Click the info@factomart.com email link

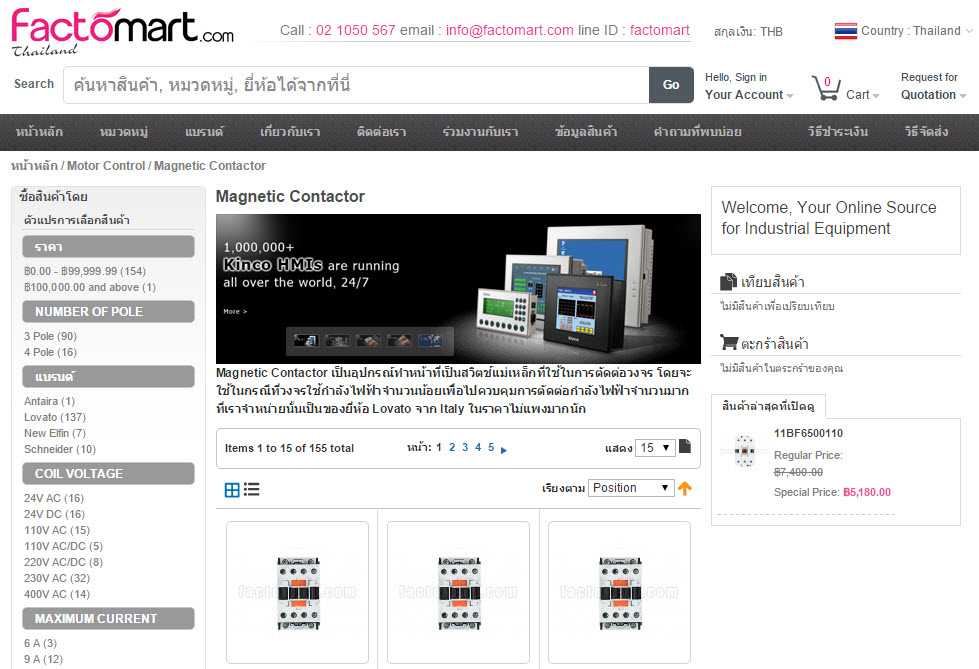tap(509, 30)
